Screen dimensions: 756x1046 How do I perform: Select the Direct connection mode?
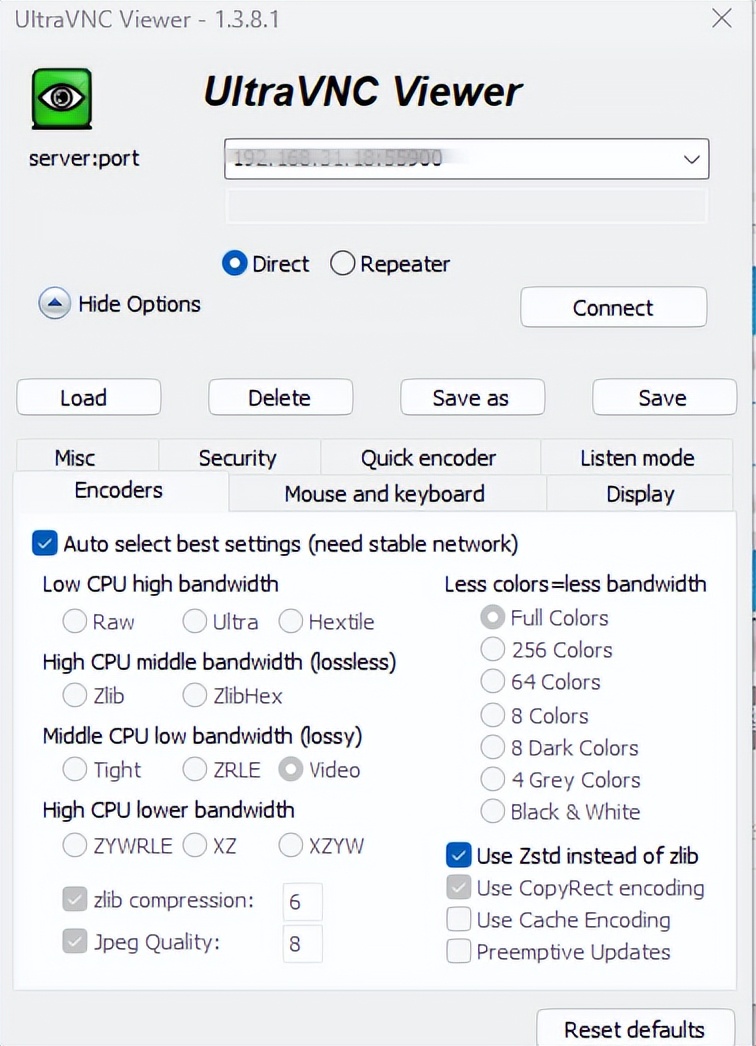235,264
